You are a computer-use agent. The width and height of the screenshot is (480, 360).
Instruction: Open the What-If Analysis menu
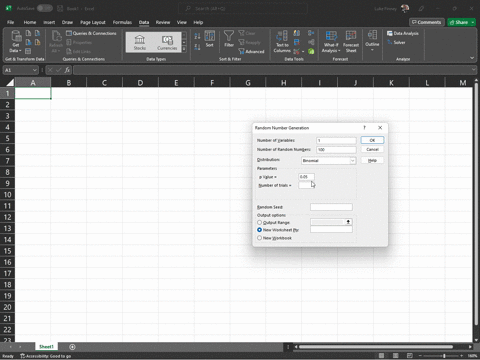(331, 42)
